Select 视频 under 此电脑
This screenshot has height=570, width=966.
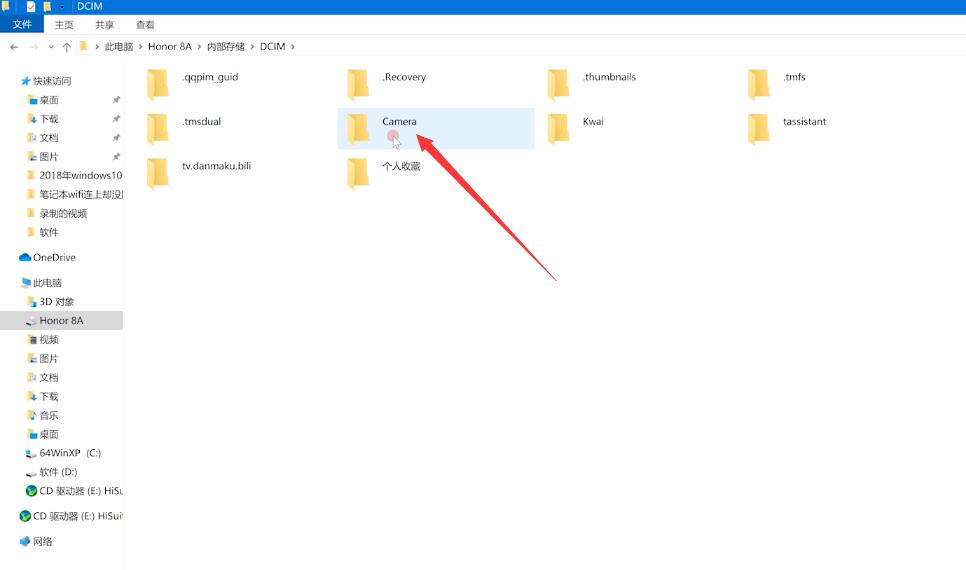coord(49,340)
